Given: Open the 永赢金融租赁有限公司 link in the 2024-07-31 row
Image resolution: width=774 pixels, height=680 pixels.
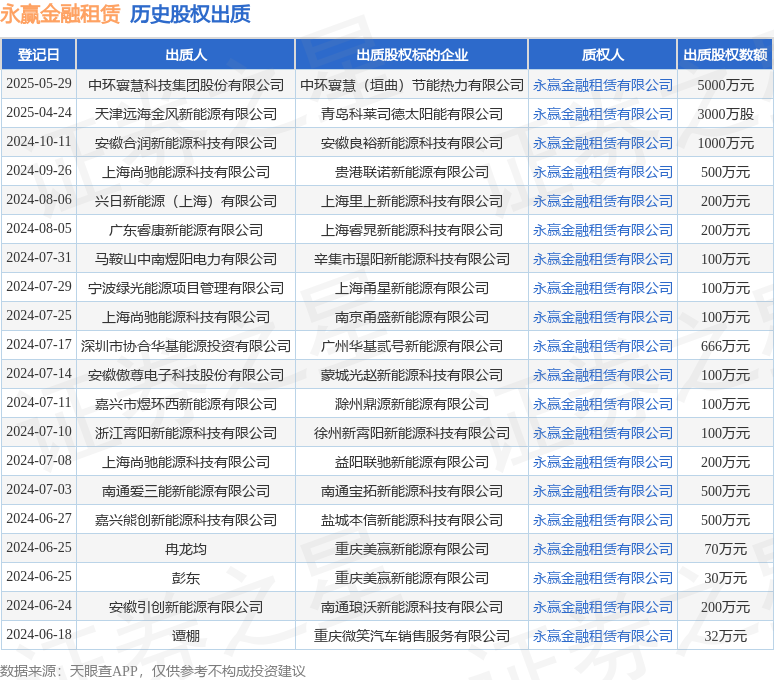Looking at the screenshot, I should click(603, 259).
